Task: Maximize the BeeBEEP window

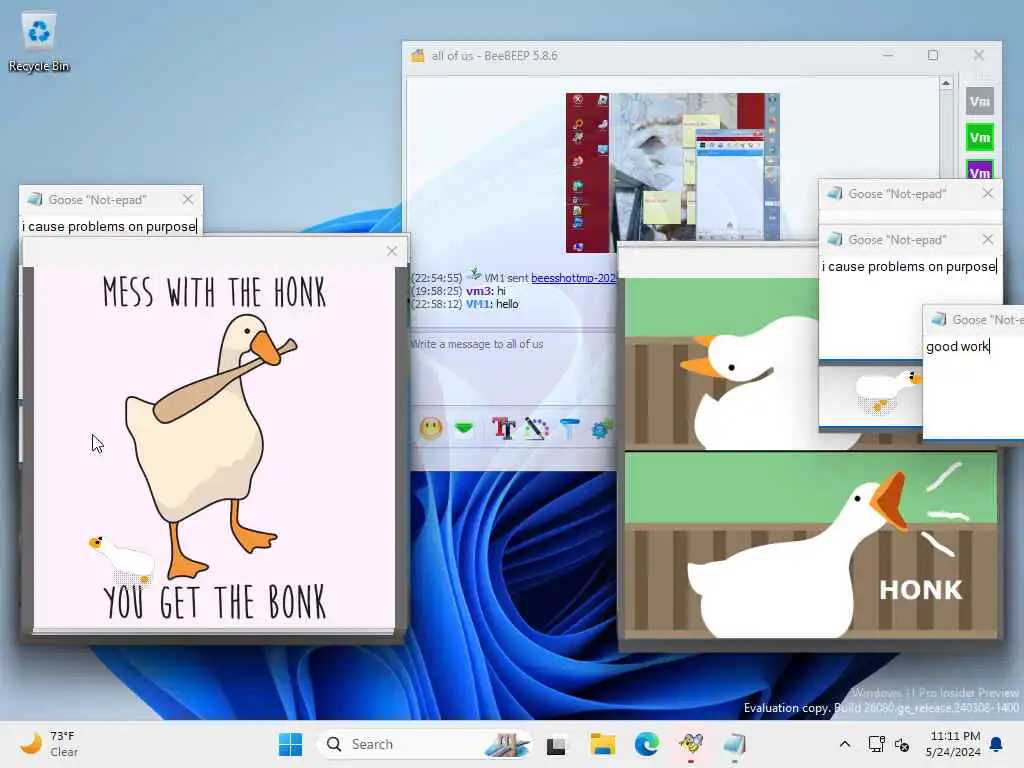Action: [933, 56]
